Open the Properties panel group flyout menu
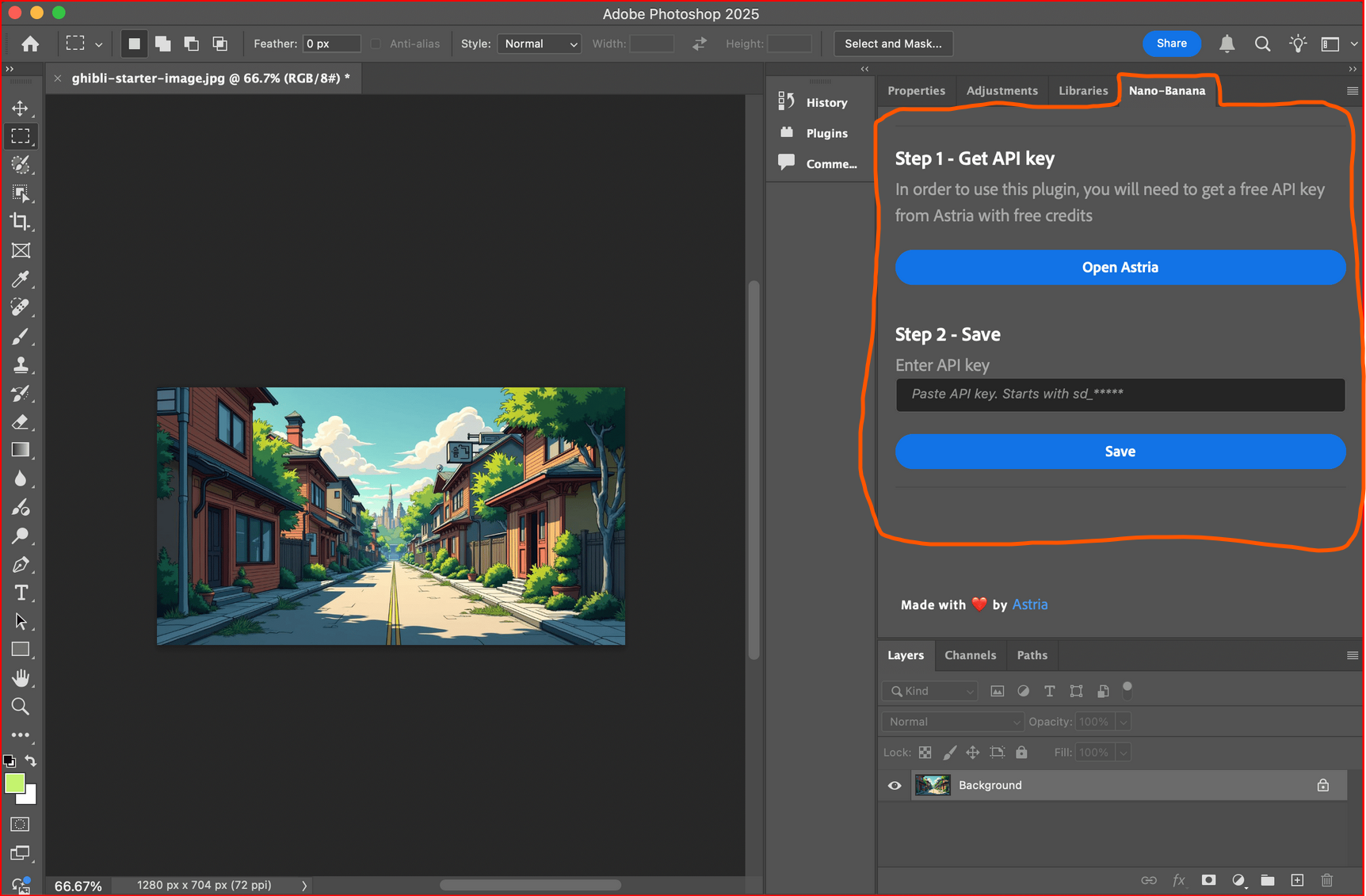Image resolution: width=1366 pixels, height=896 pixels. pos(1353,91)
